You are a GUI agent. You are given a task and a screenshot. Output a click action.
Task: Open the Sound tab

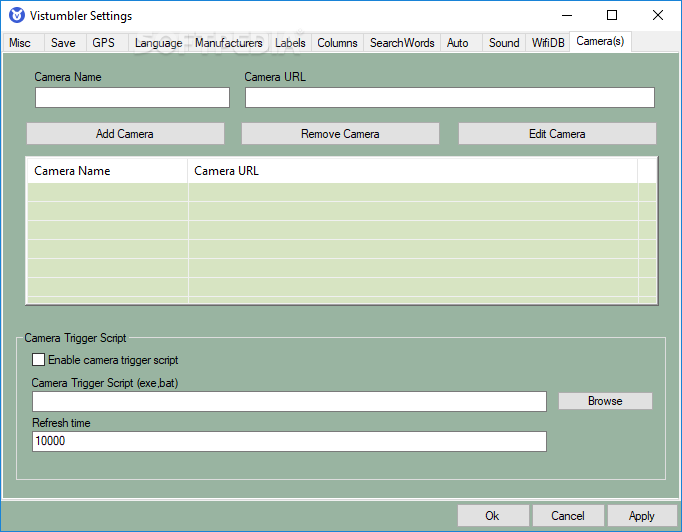coord(504,43)
